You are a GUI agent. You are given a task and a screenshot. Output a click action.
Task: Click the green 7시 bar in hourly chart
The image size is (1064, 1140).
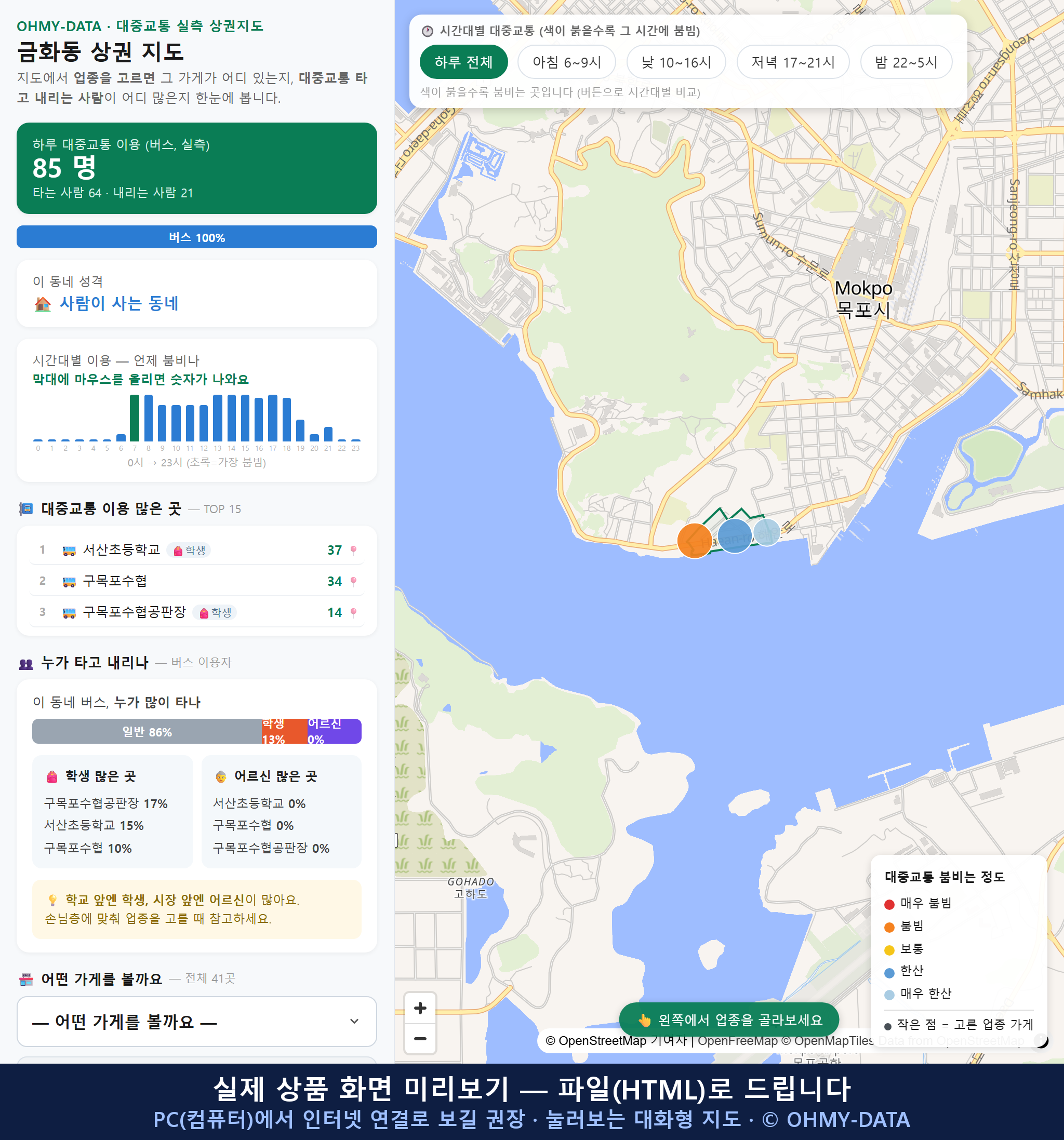[135, 418]
